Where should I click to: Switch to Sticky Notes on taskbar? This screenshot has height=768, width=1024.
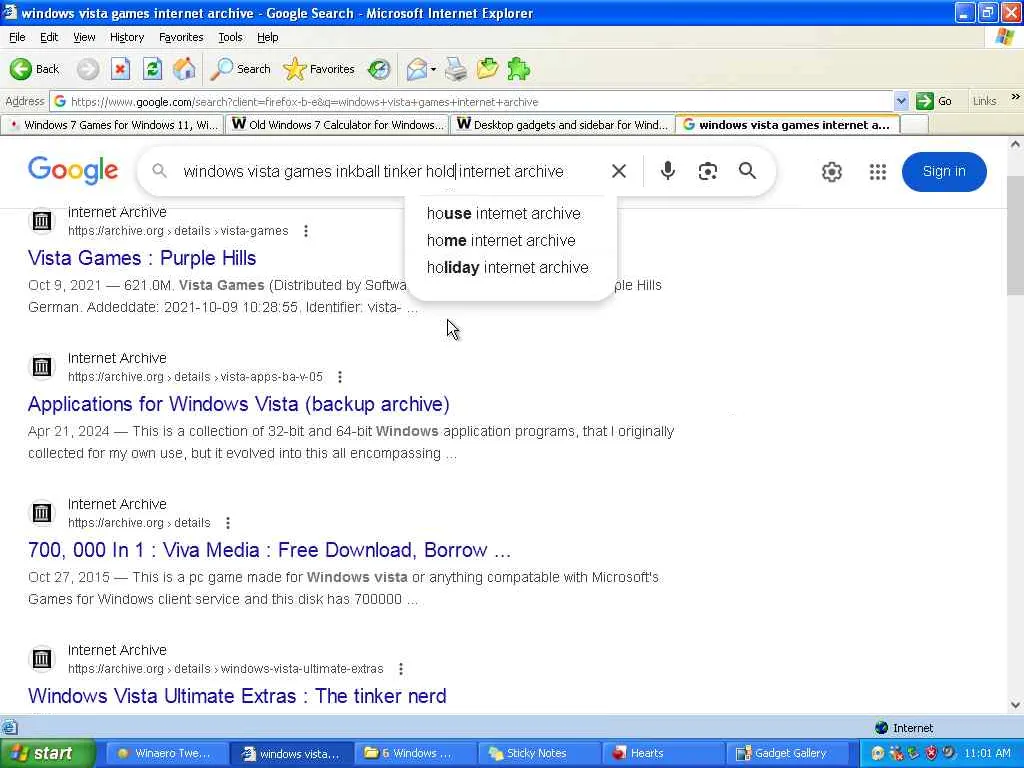539,753
